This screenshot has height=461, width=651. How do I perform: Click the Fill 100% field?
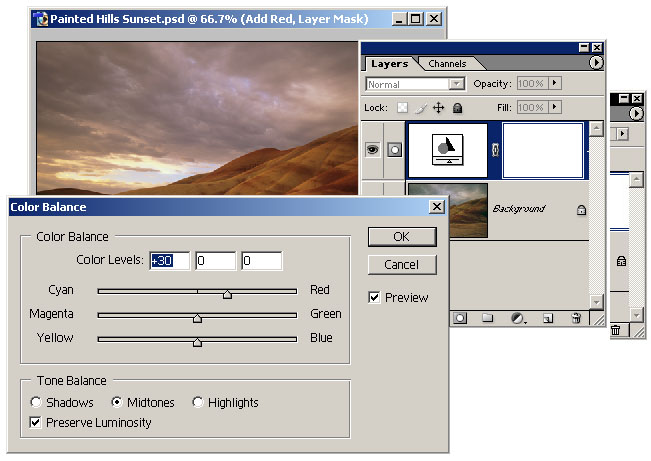pos(533,108)
